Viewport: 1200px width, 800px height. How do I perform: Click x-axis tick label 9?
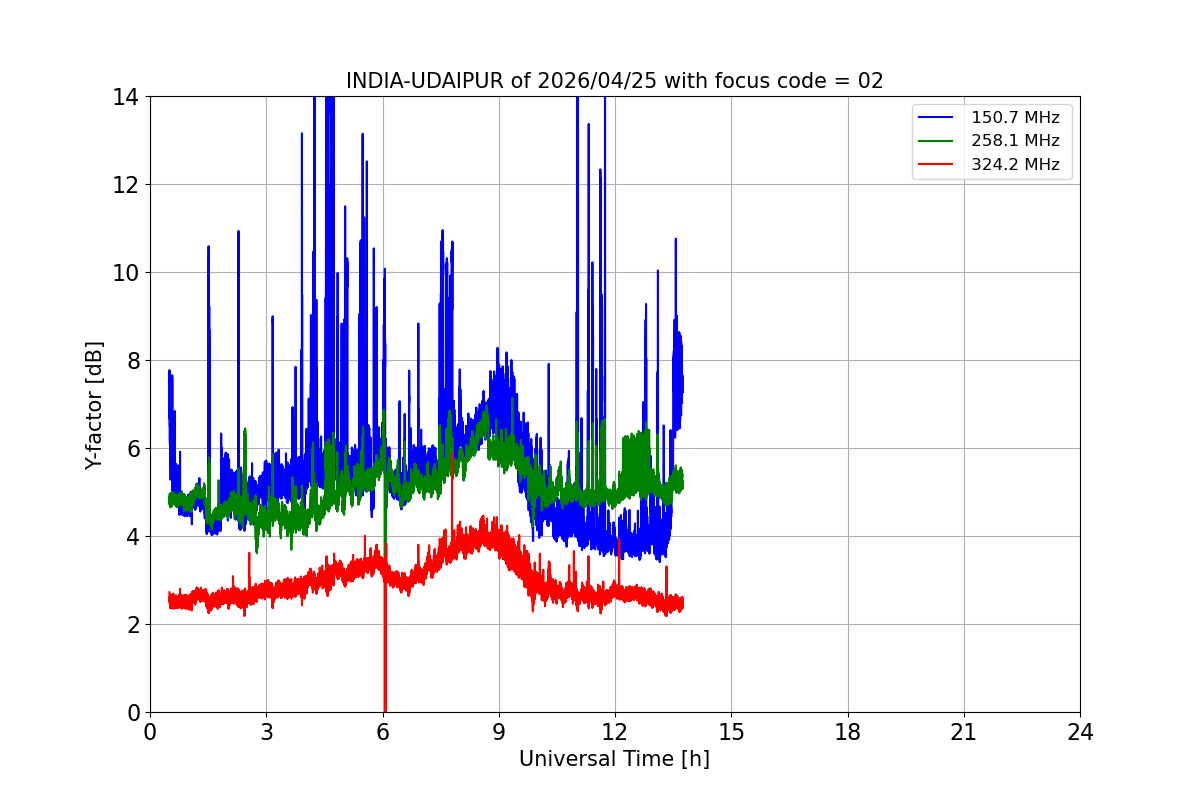point(499,732)
